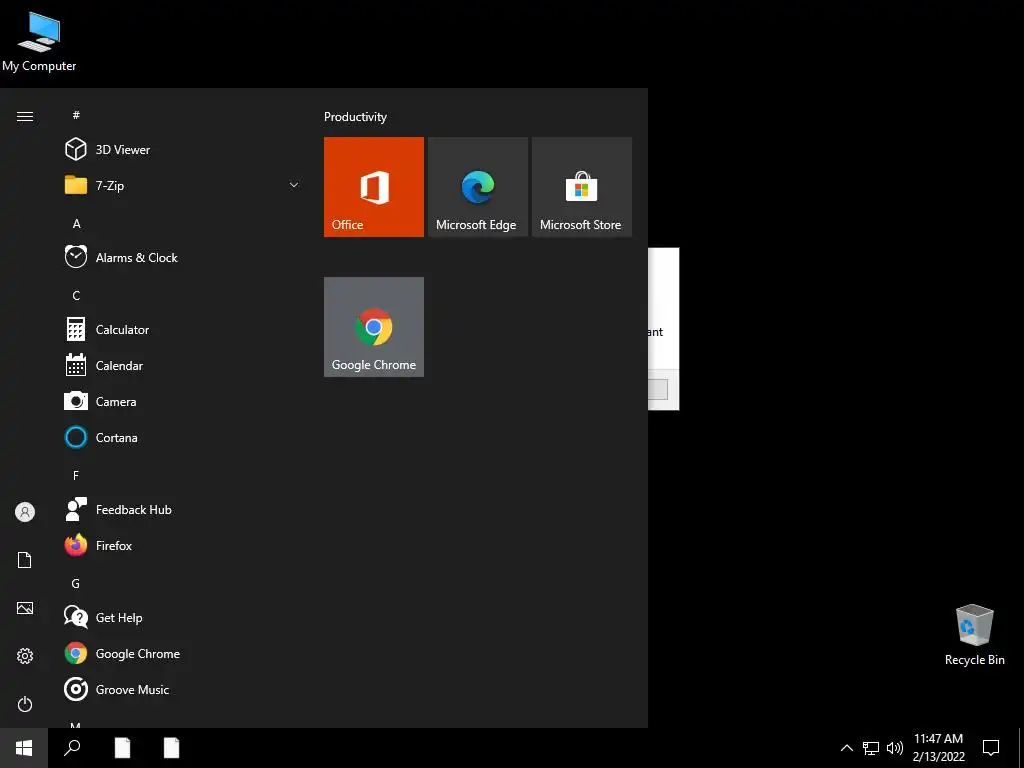Click first blank document taskbar icon
The image size is (1024, 768).
click(122, 748)
